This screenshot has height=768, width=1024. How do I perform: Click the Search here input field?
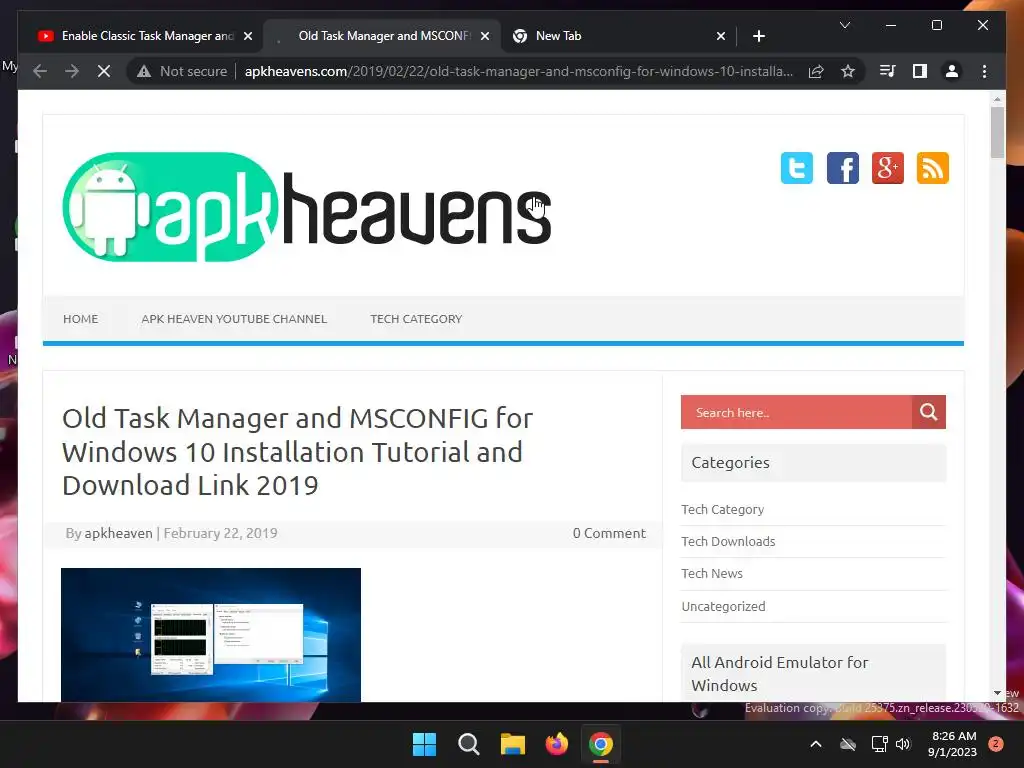(796, 412)
